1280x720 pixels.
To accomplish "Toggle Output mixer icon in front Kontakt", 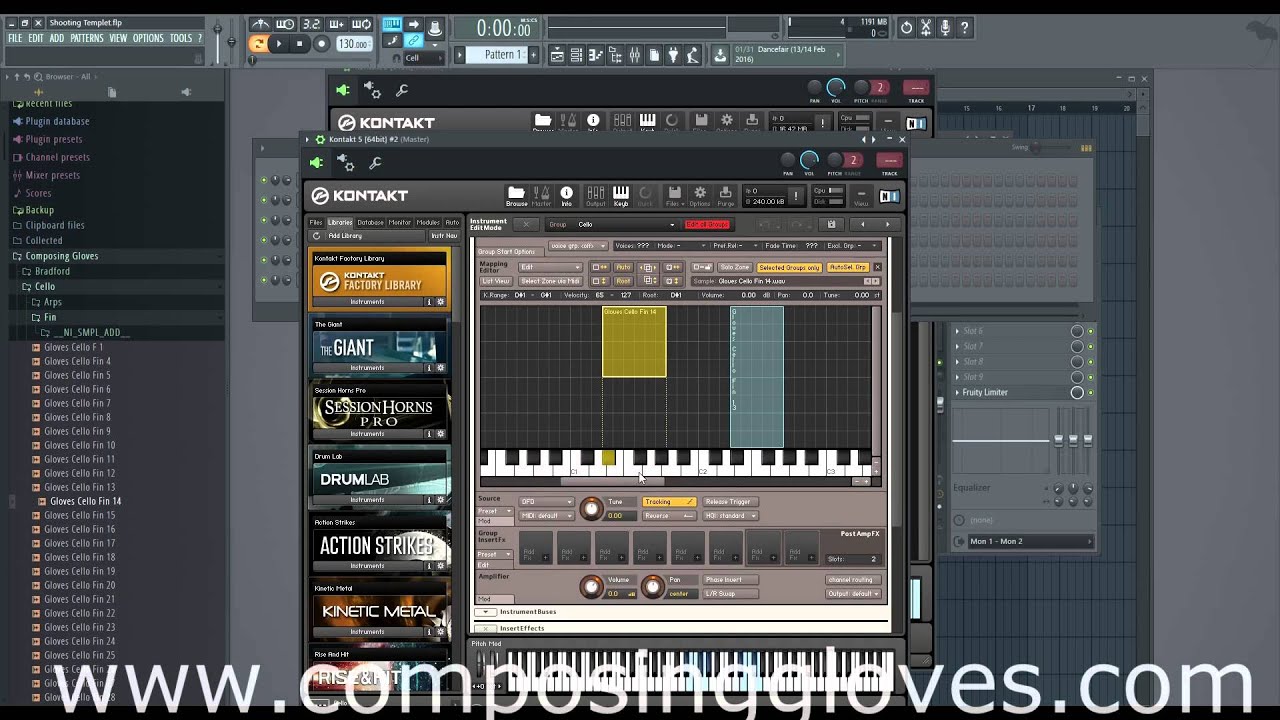I will 596,196.
